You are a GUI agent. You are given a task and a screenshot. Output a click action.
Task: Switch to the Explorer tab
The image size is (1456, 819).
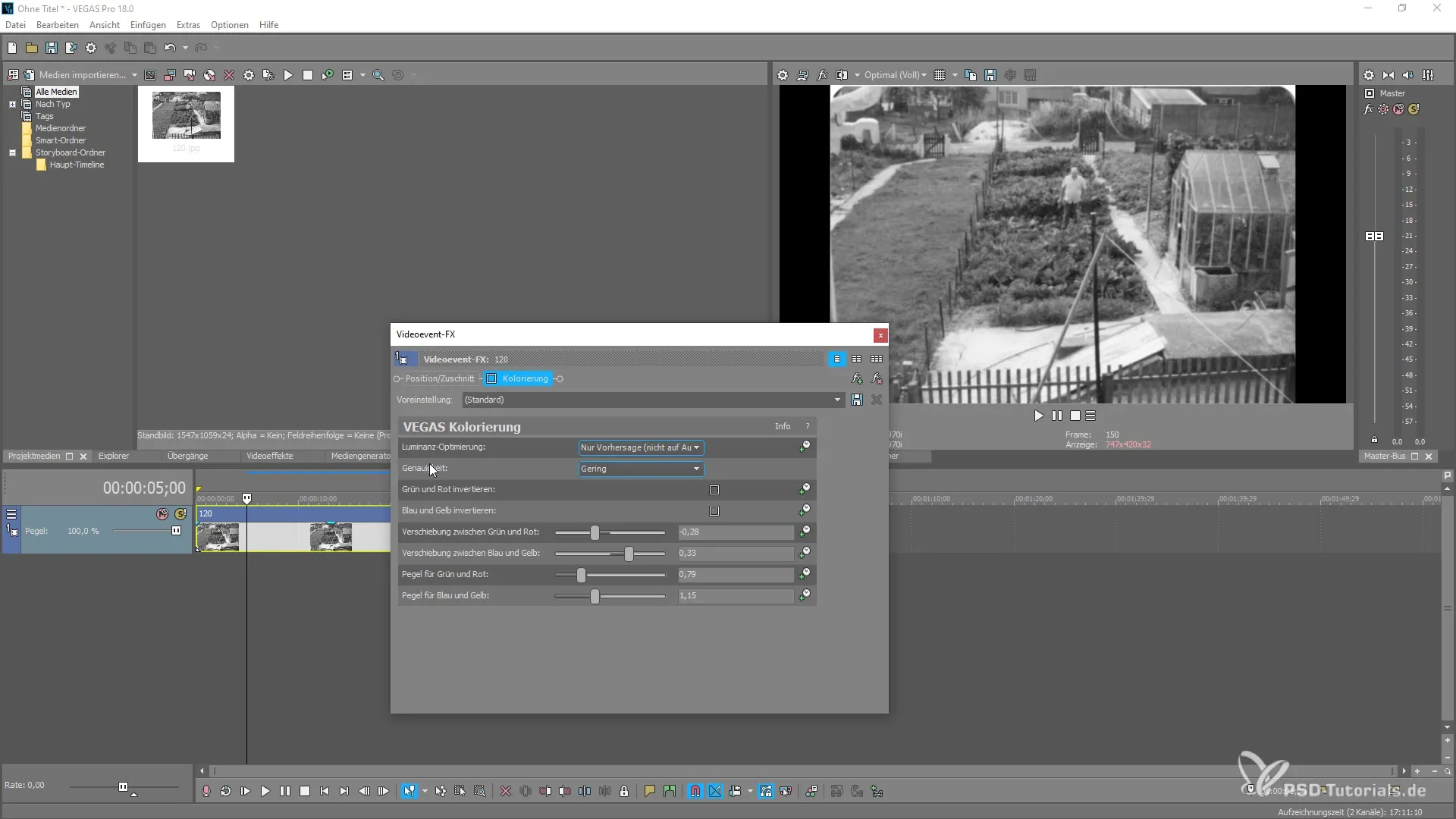[114, 456]
